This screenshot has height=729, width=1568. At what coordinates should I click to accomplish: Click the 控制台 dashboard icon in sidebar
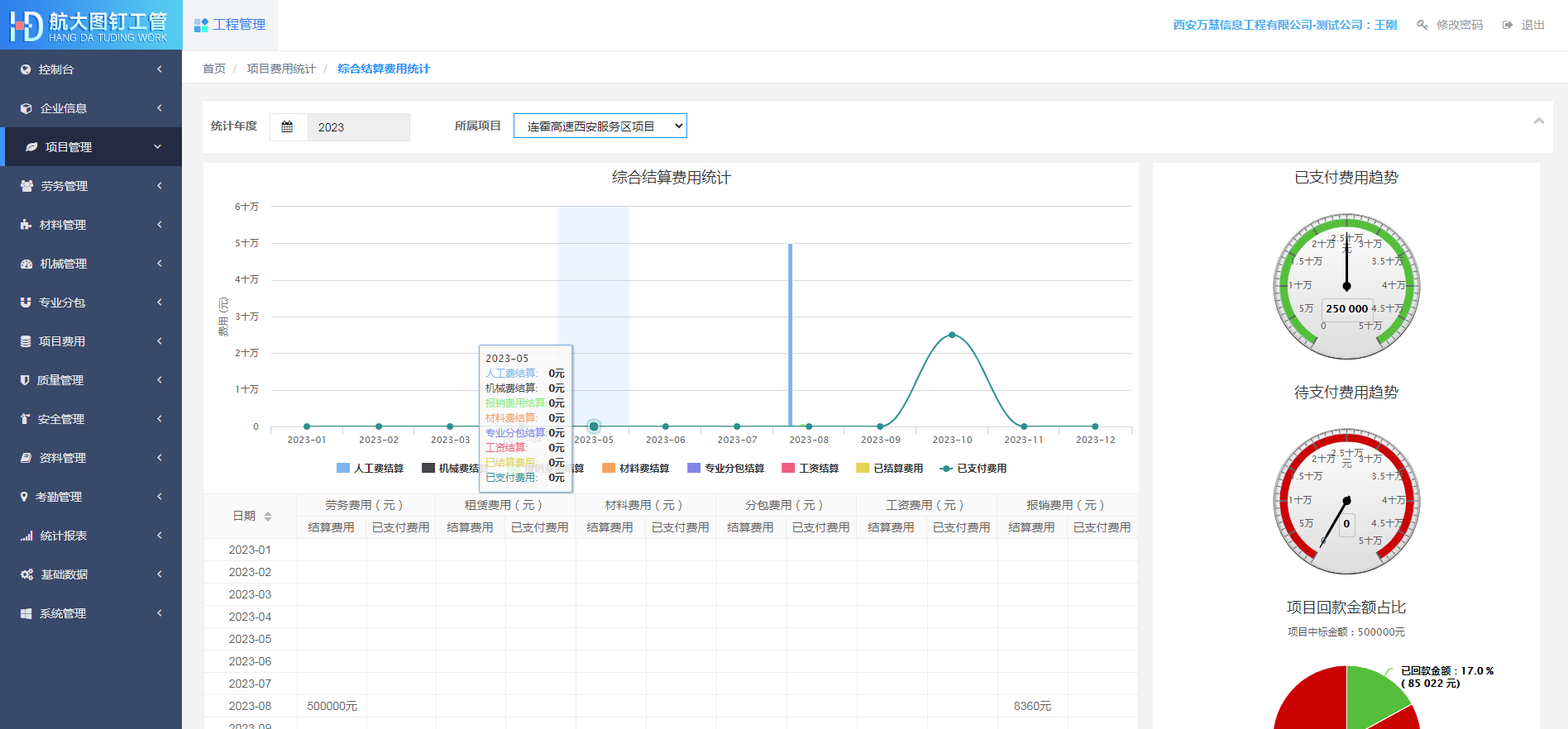pos(26,69)
